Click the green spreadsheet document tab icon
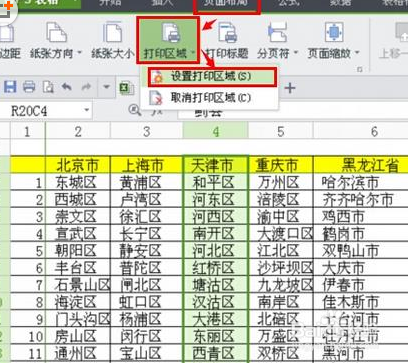 coord(127,88)
